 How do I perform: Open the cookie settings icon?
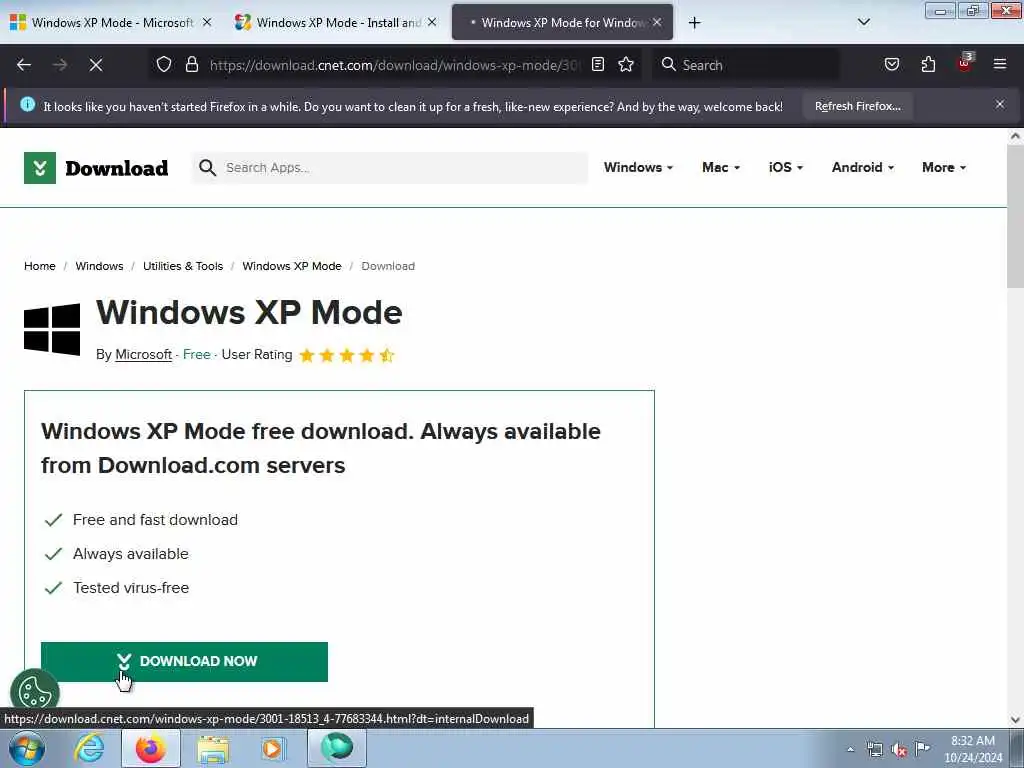tap(35, 692)
